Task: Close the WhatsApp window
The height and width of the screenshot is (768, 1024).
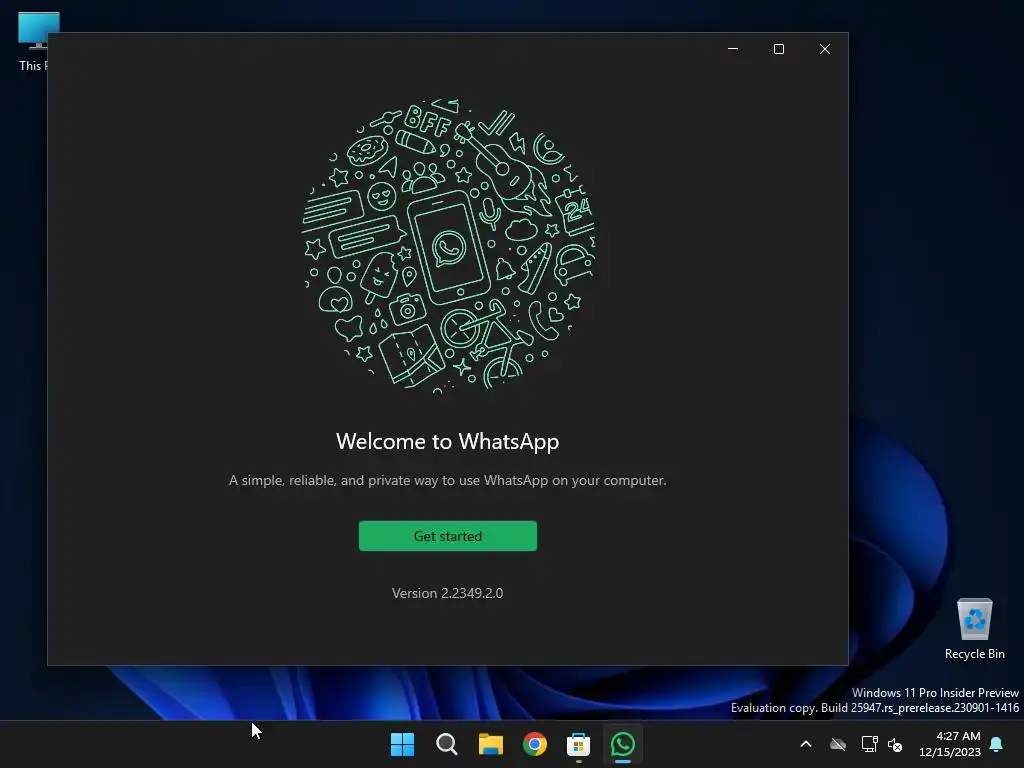Action: [x=825, y=49]
